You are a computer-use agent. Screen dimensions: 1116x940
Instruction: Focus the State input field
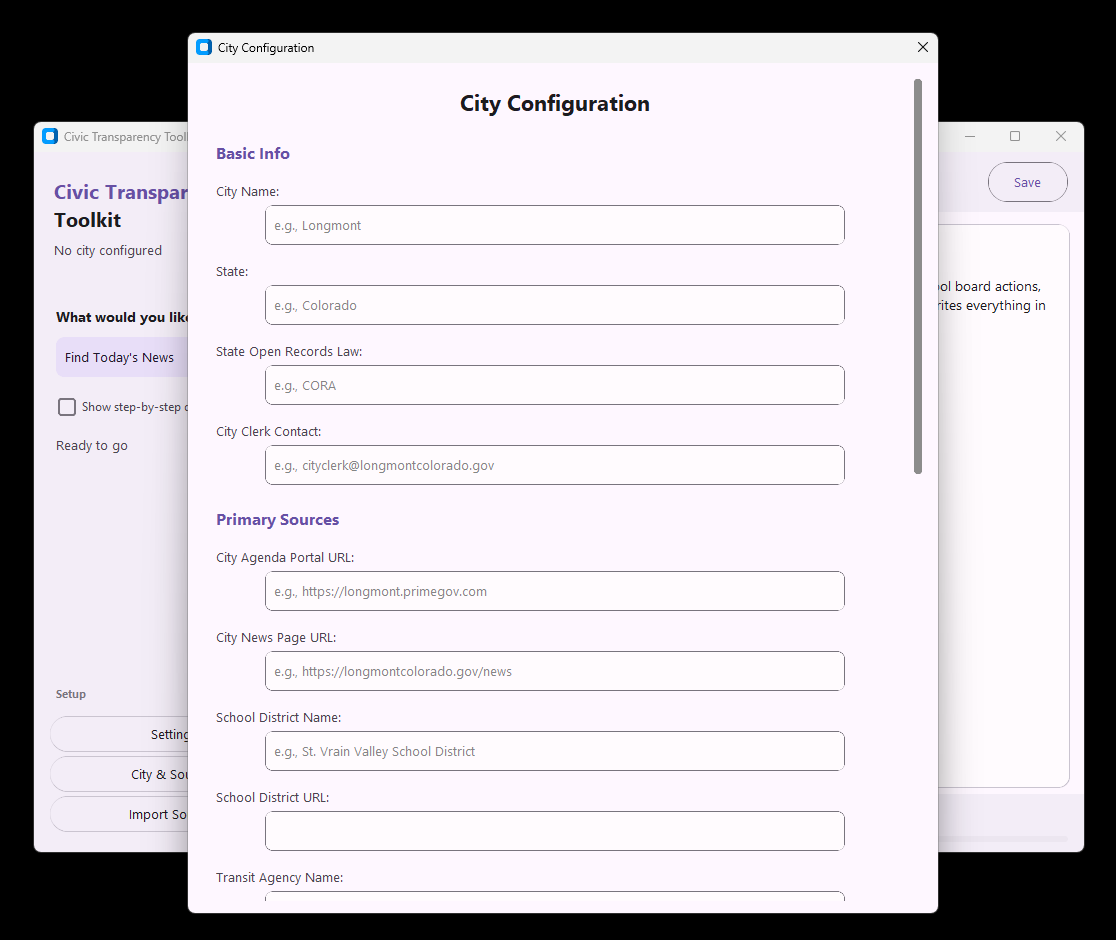[555, 305]
